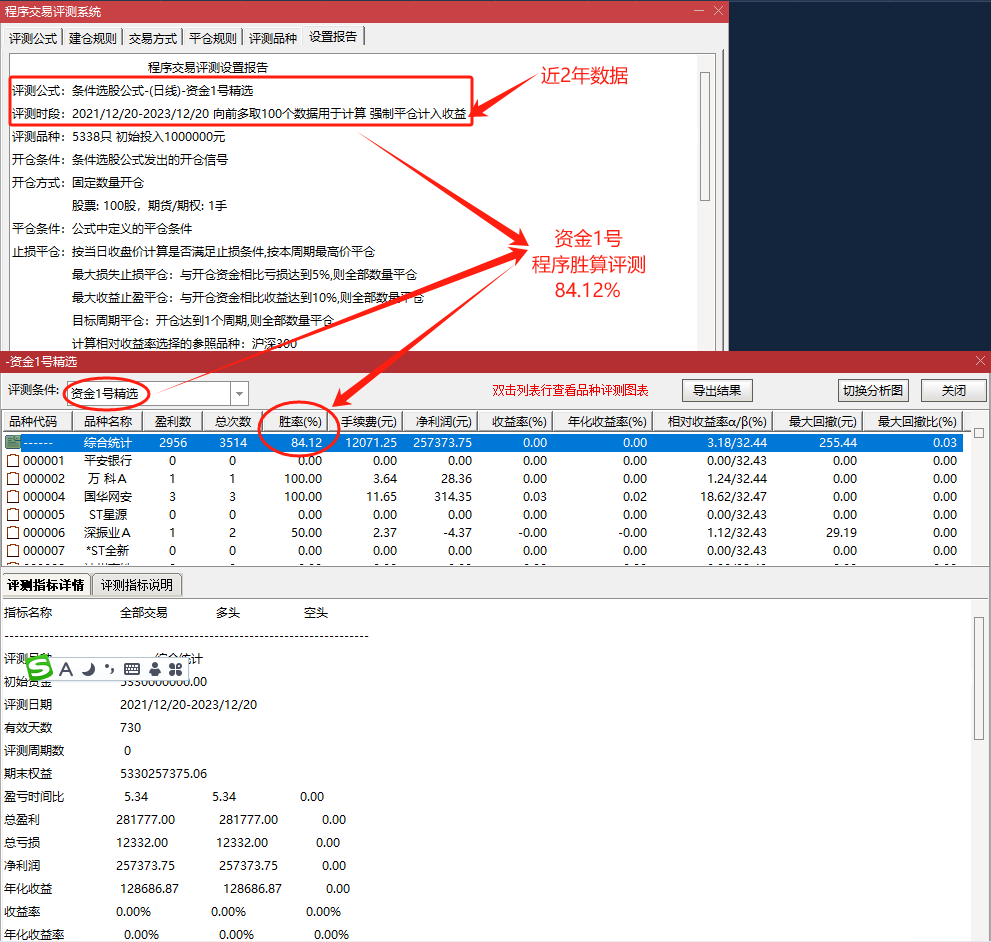Select the 国华网安 row name
Image resolution: width=991 pixels, height=942 pixels.
tap(107, 496)
